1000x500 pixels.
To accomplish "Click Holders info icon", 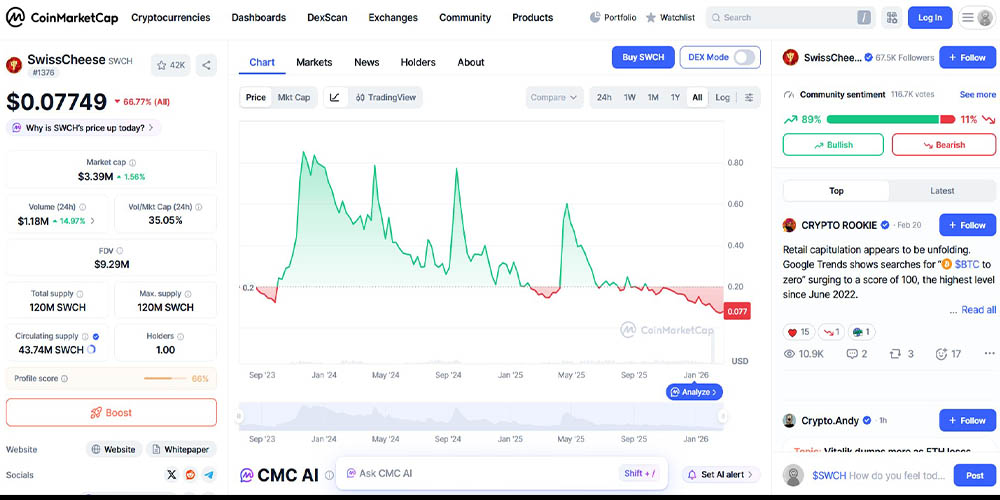I will pos(180,336).
